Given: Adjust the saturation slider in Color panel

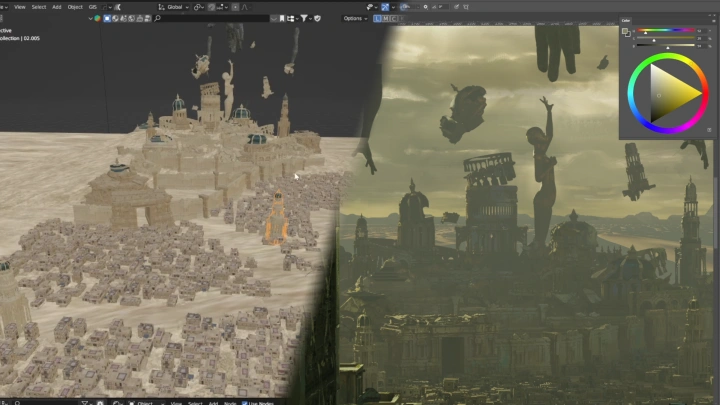Looking at the screenshot, I should tap(666, 38).
